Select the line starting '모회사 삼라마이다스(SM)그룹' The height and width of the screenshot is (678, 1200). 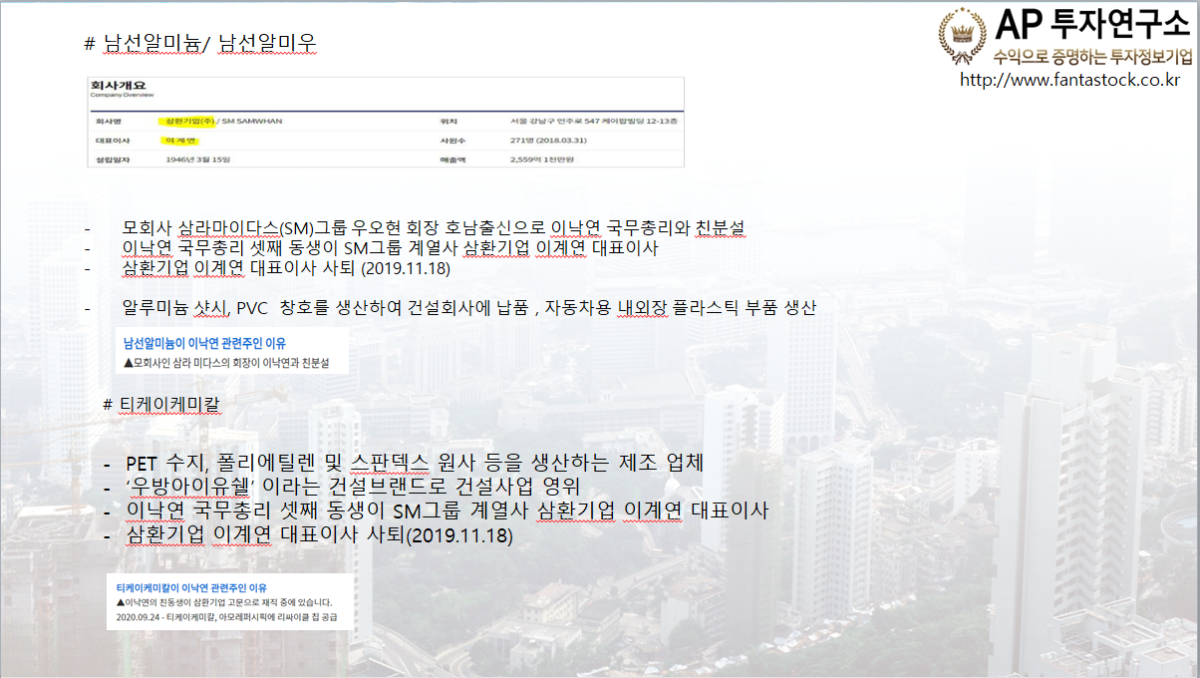coord(432,228)
